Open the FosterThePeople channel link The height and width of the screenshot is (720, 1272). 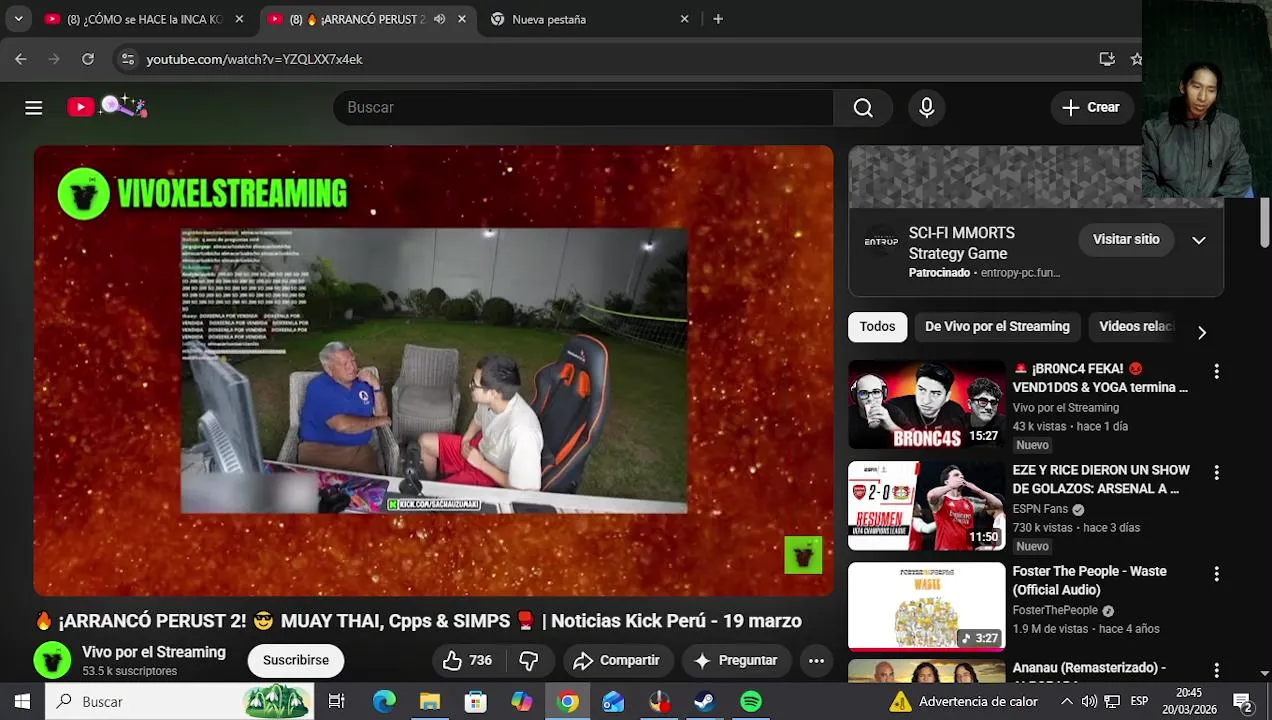point(1055,610)
